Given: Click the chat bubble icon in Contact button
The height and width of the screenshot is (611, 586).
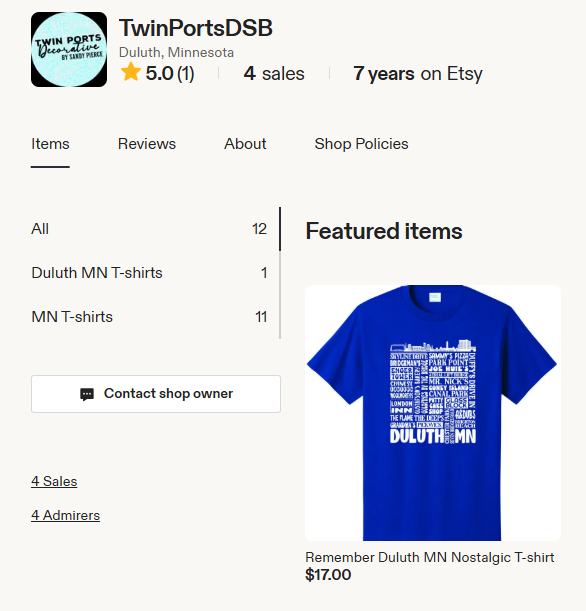Looking at the screenshot, I should (x=87, y=394).
